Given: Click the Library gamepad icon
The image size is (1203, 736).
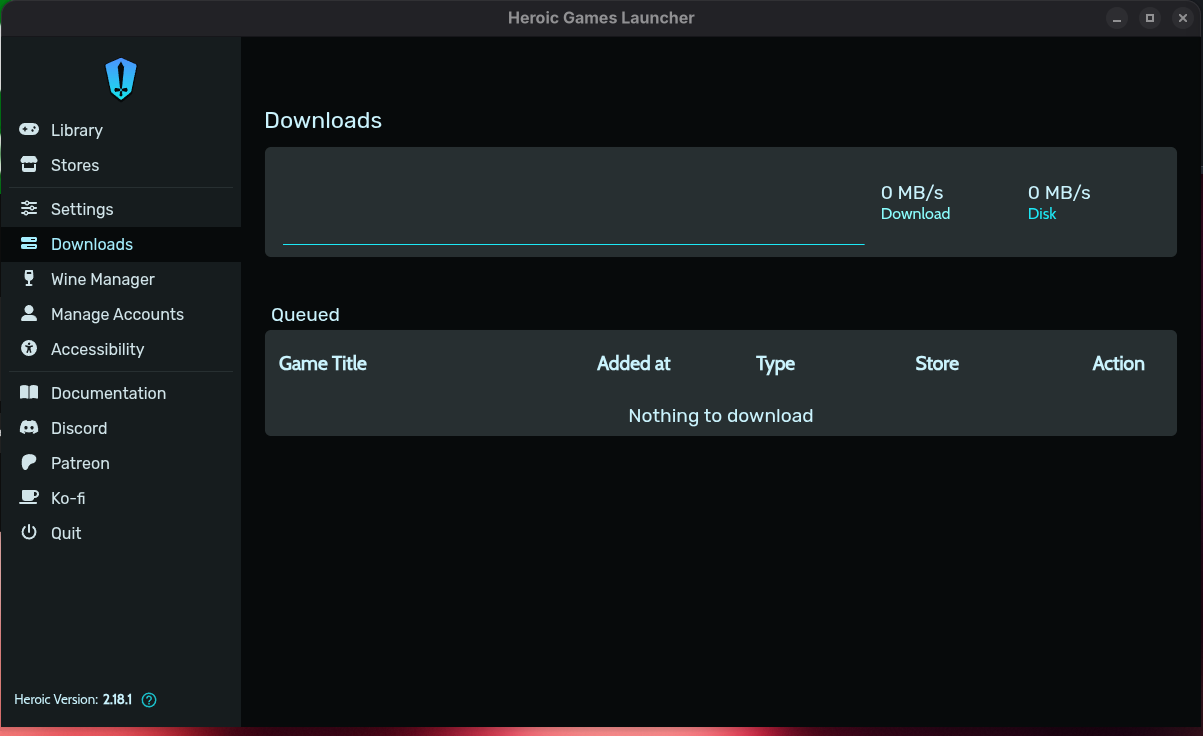Looking at the screenshot, I should pyautogui.click(x=30, y=130).
